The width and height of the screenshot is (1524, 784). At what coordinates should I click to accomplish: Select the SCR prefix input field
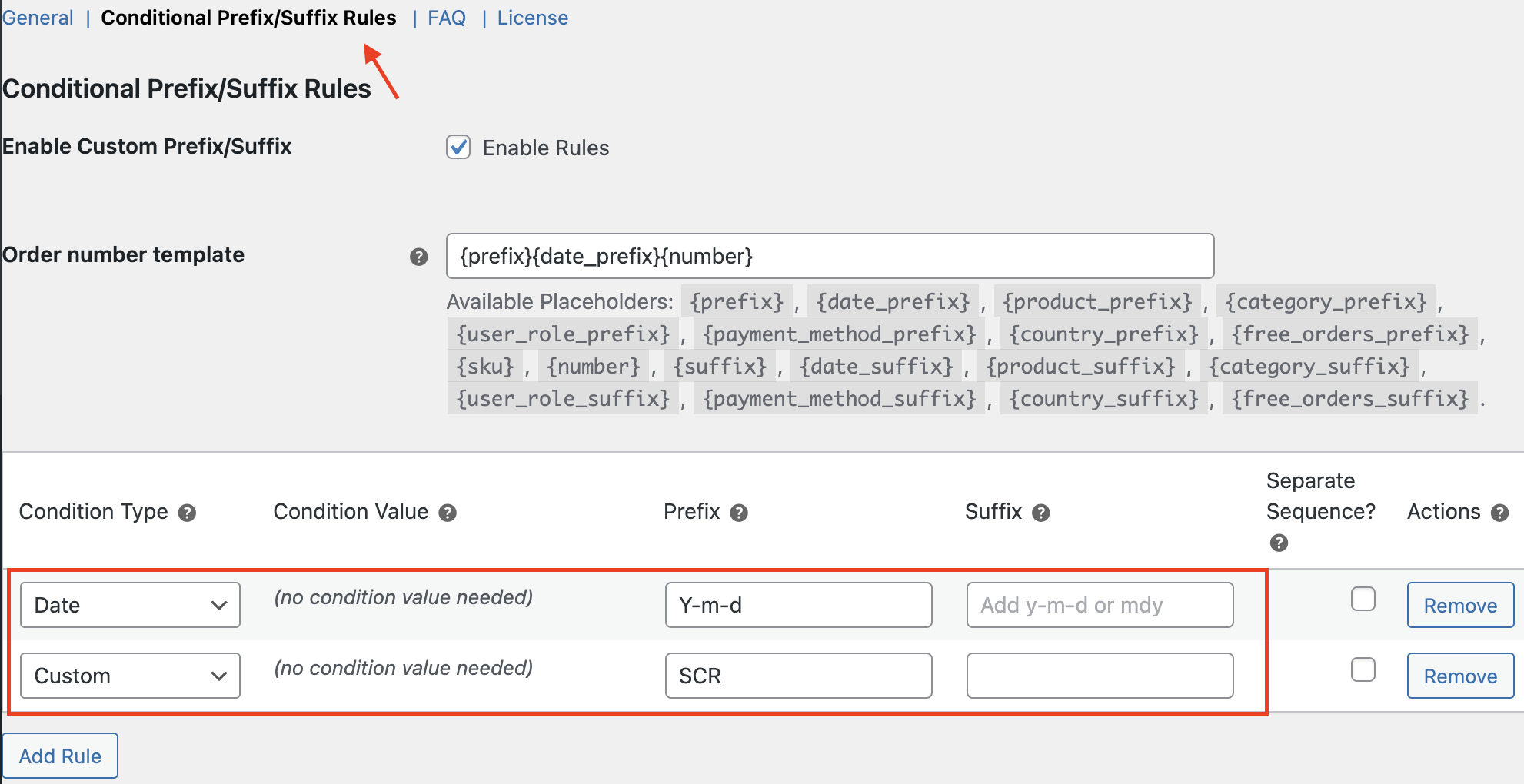(x=798, y=676)
